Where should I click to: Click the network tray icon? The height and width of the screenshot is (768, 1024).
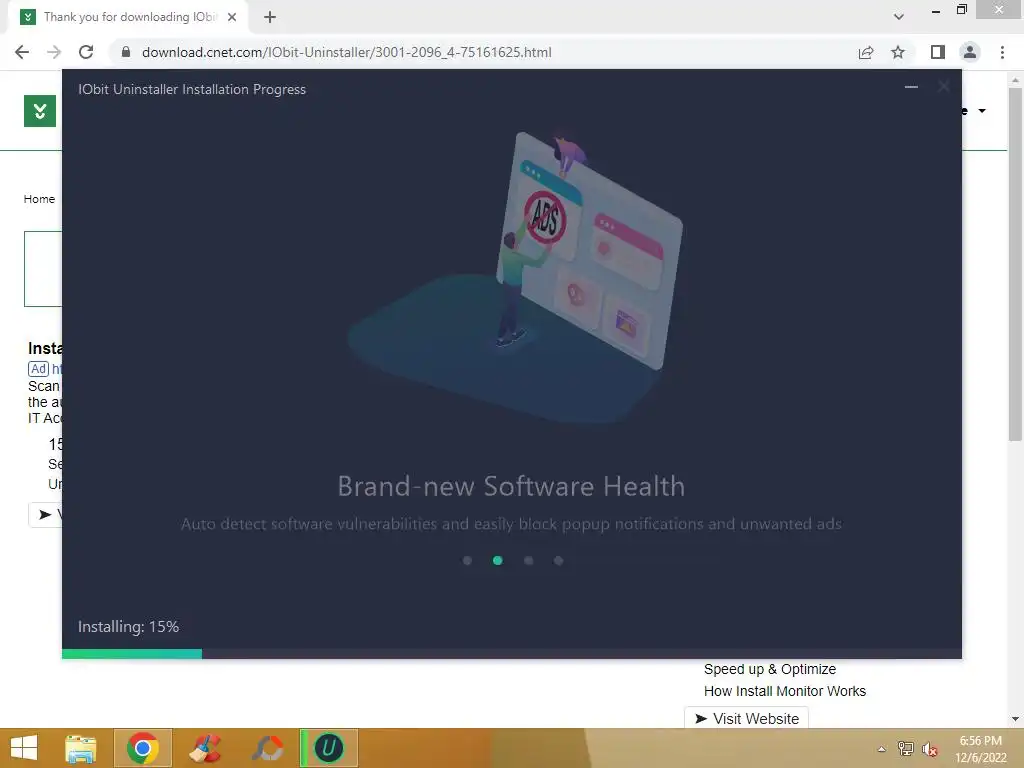click(905, 749)
